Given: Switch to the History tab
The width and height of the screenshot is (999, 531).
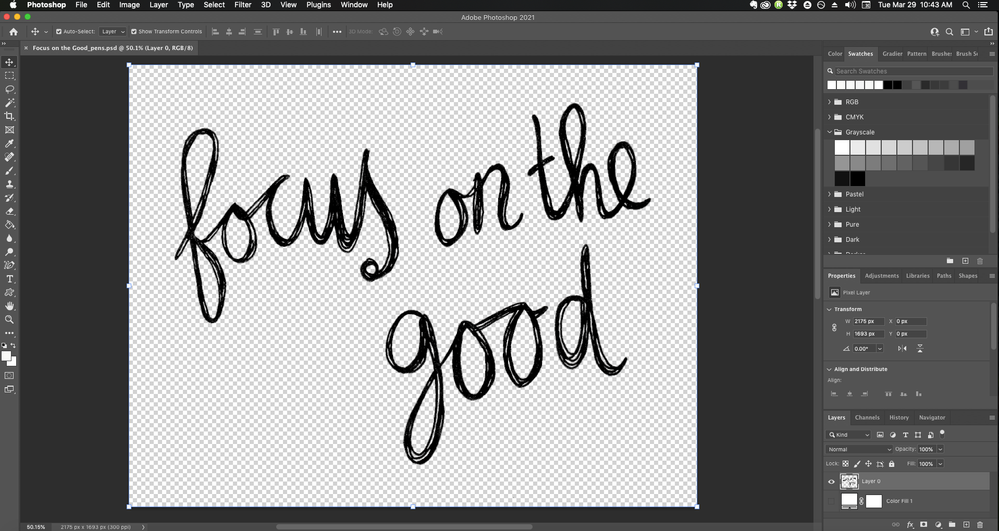Looking at the screenshot, I should [x=899, y=418].
